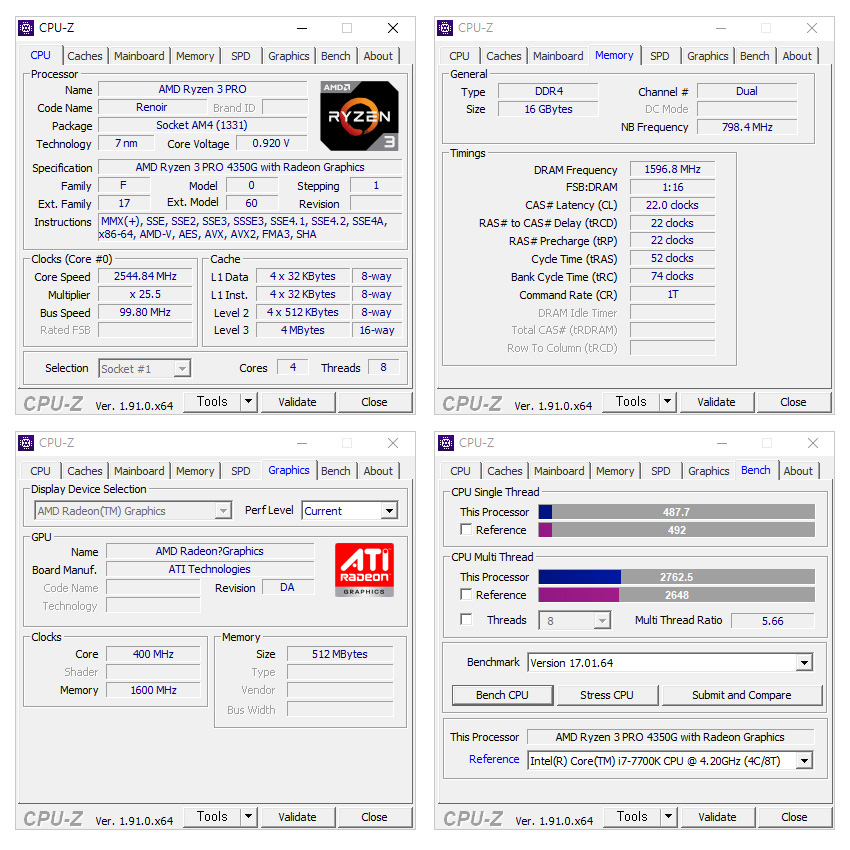Start the Bench CPU benchmark
This screenshot has width=850, height=850.
503,695
